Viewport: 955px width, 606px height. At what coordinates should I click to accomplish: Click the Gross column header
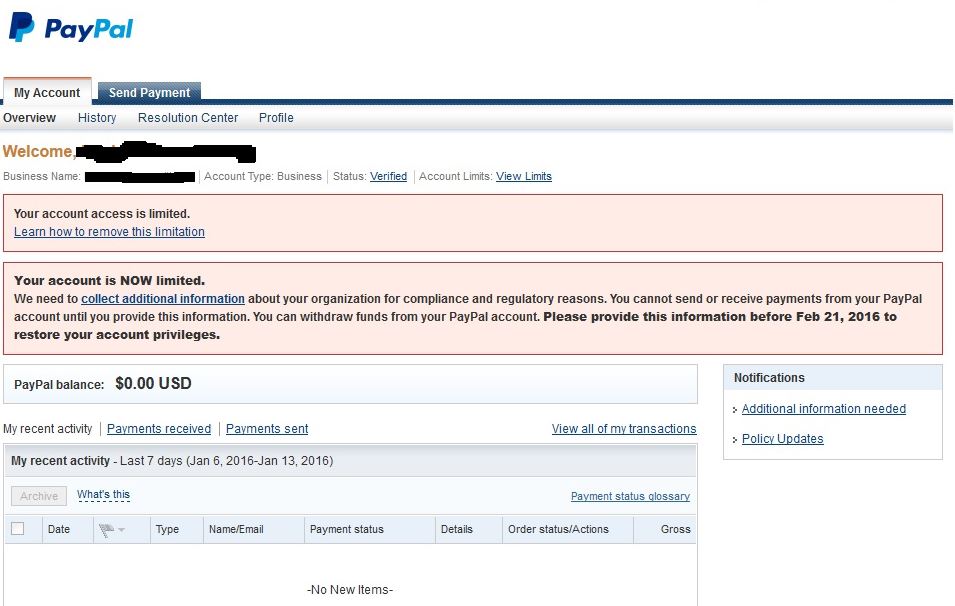(x=675, y=529)
